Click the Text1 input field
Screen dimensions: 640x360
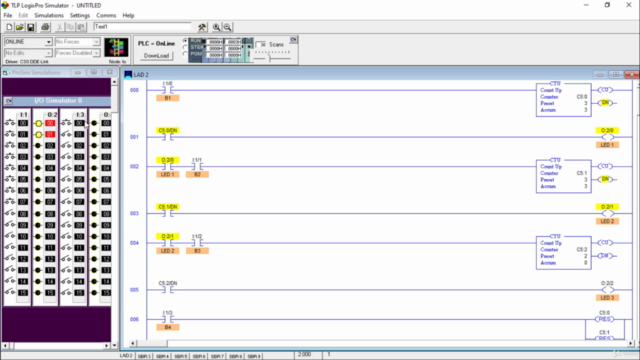coord(142,27)
